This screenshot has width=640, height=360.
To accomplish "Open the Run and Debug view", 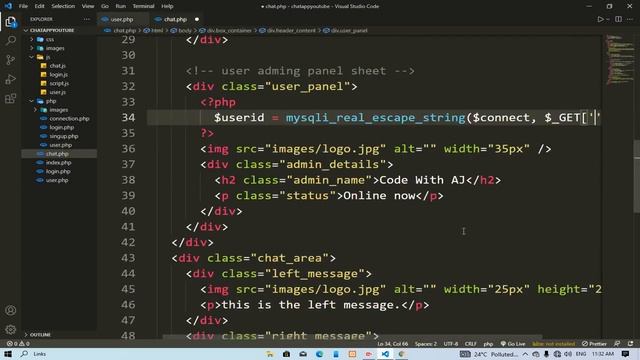I will point(11,79).
